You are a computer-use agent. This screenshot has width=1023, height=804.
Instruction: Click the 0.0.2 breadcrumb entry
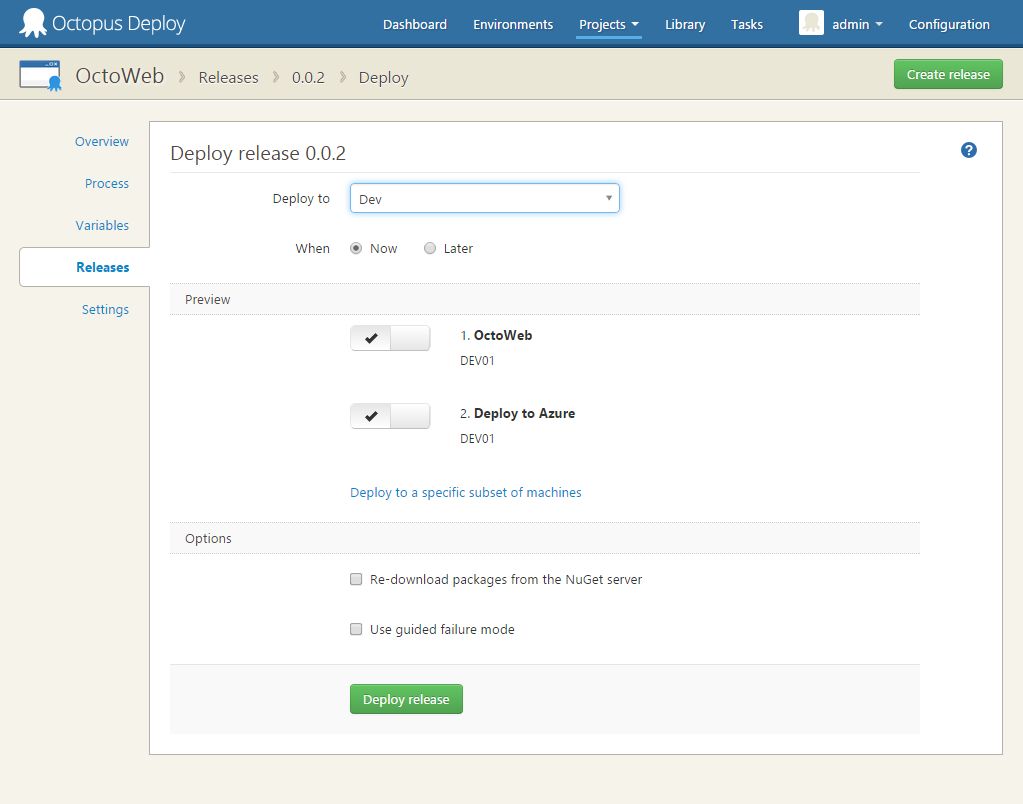point(308,77)
